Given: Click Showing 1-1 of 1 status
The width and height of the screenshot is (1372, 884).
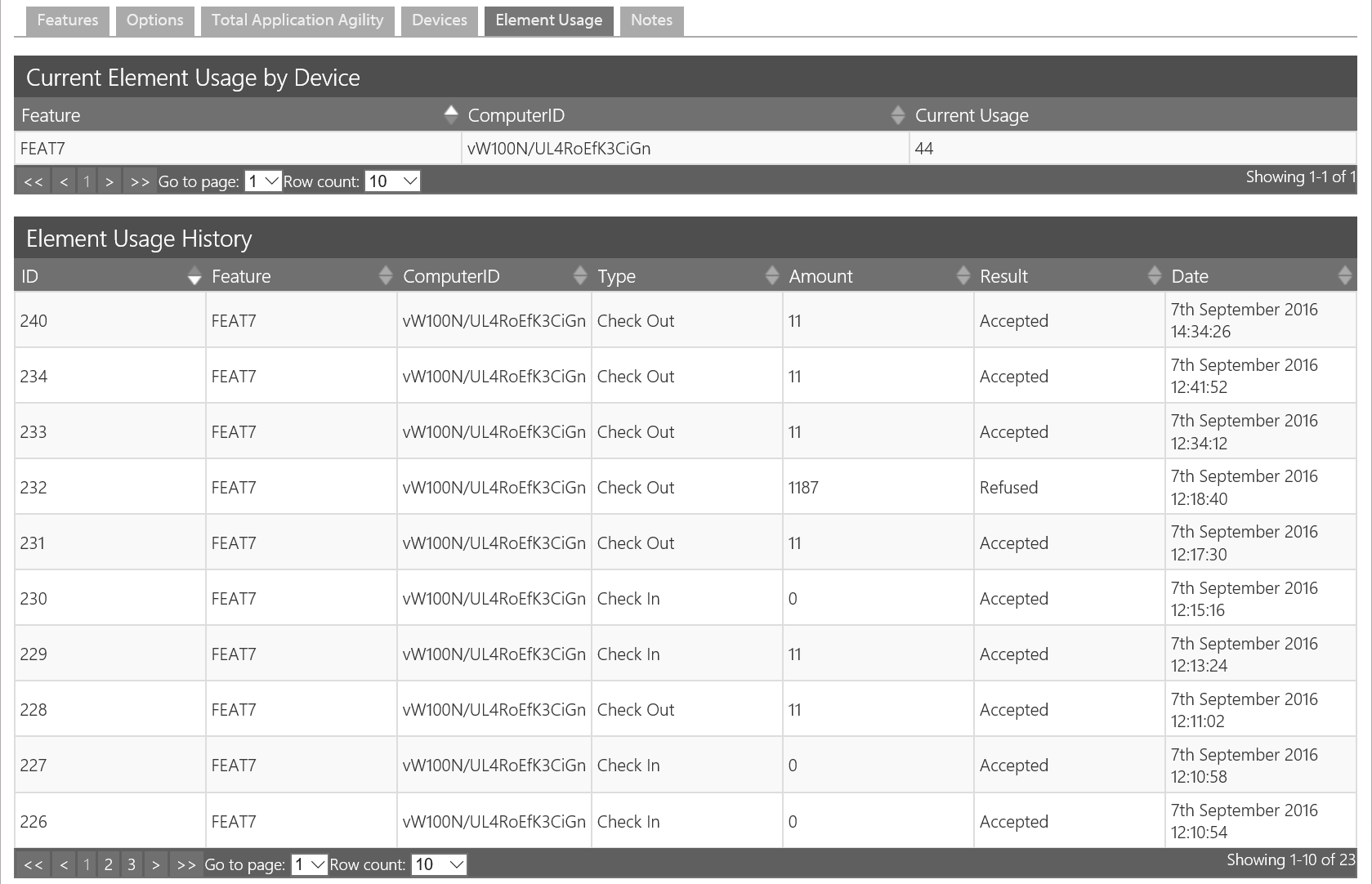Looking at the screenshot, I should click(x=1301, y=176).
